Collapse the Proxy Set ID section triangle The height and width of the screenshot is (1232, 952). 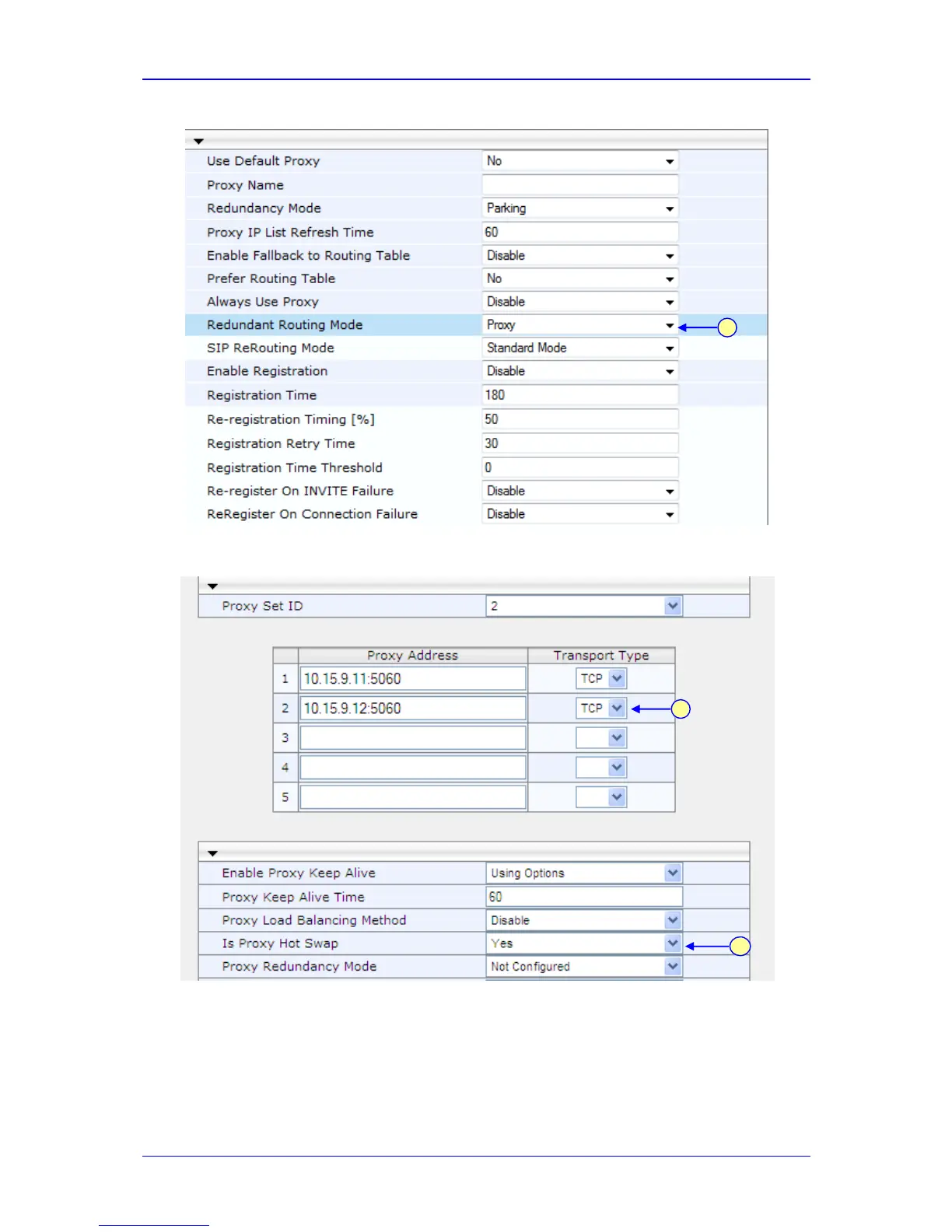point(212,586)
